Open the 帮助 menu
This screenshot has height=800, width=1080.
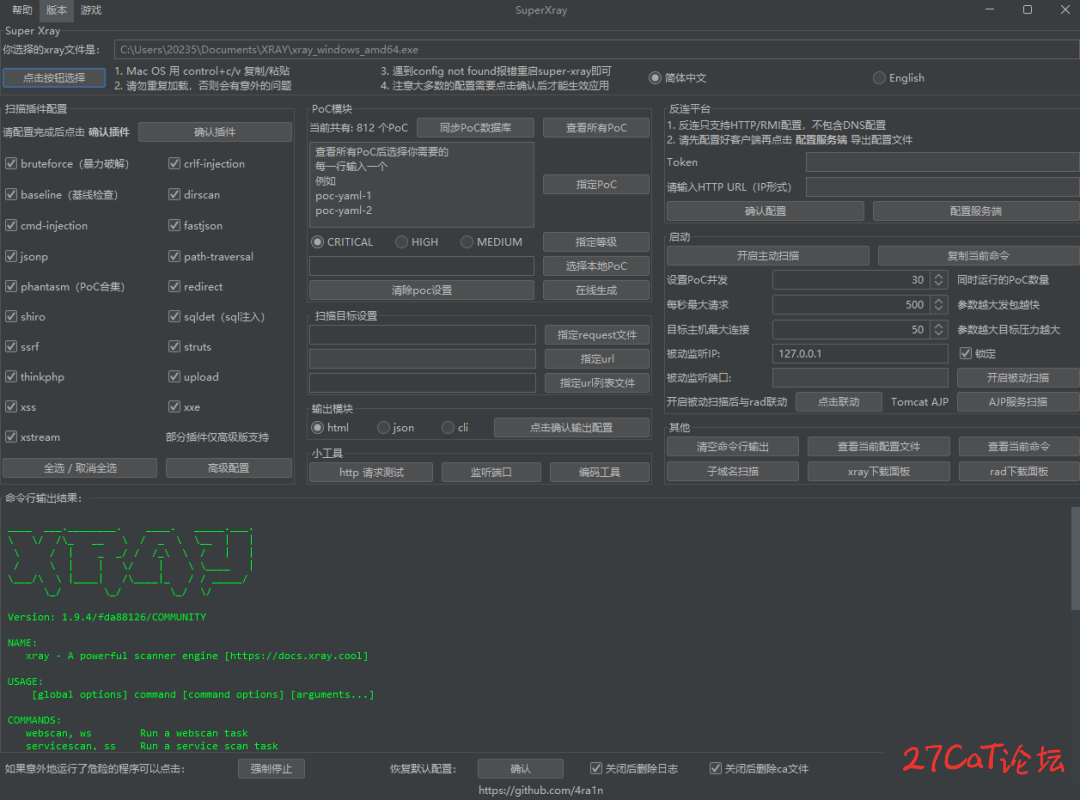click(22, 10)
